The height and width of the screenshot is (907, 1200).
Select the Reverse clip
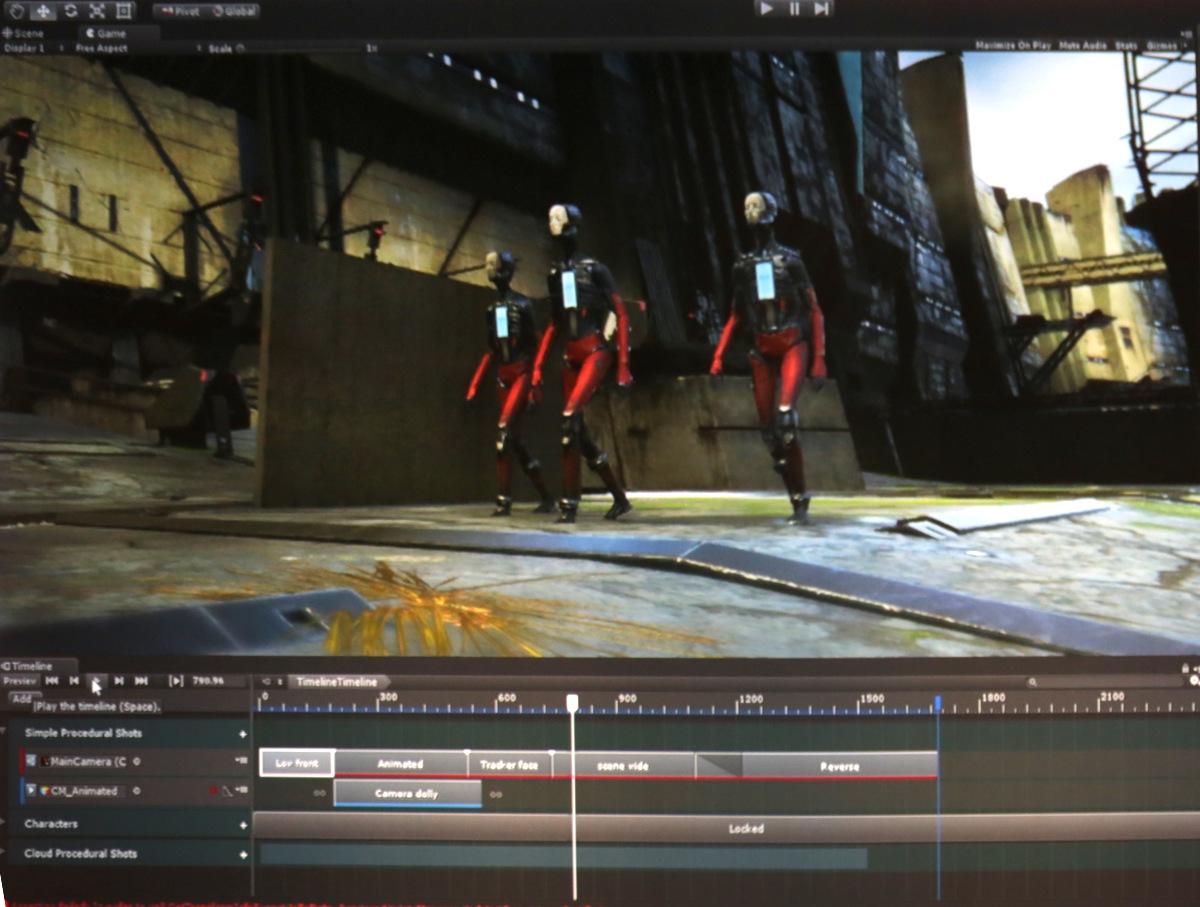840,766
